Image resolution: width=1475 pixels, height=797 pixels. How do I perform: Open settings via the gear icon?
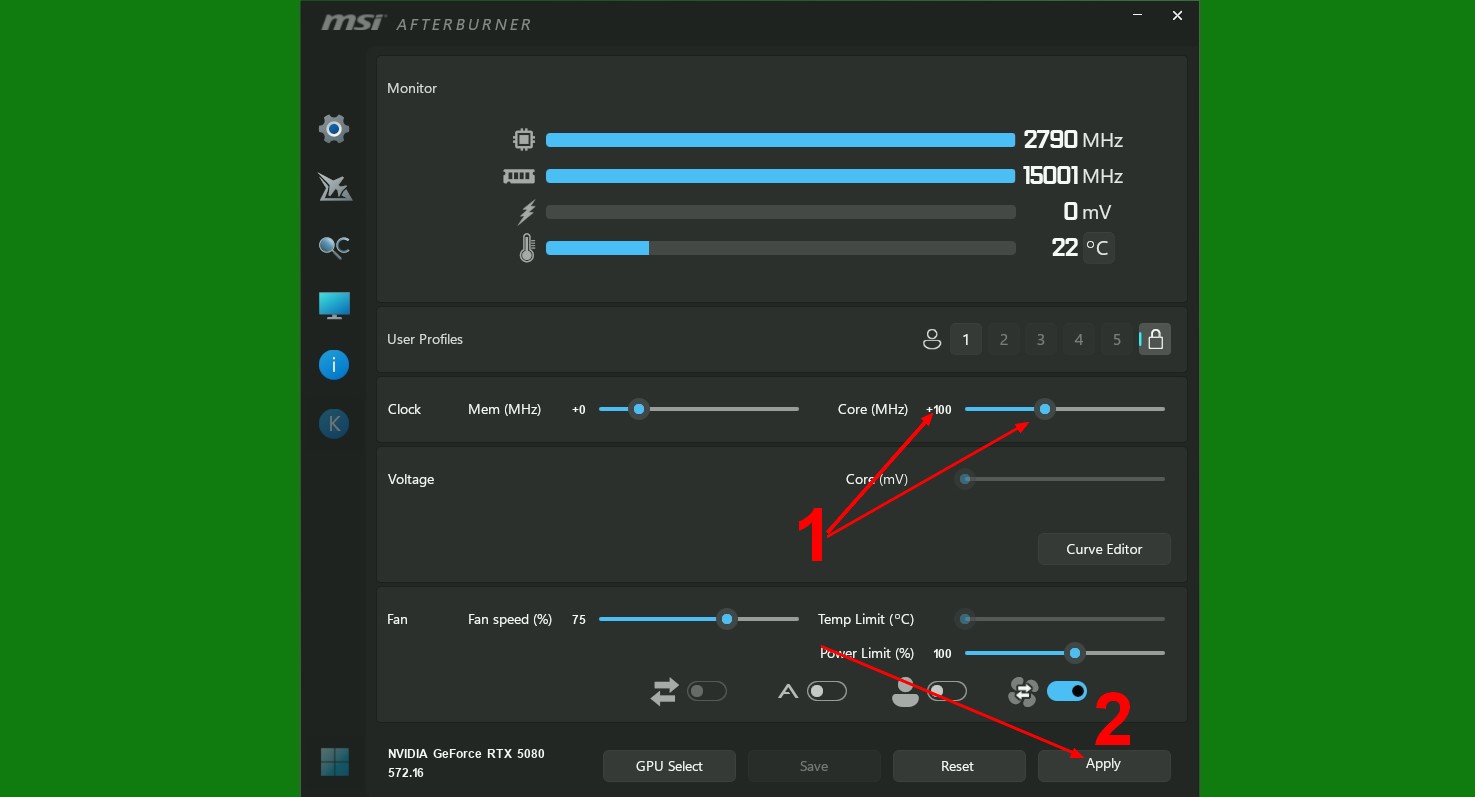[x=334, y=128]
